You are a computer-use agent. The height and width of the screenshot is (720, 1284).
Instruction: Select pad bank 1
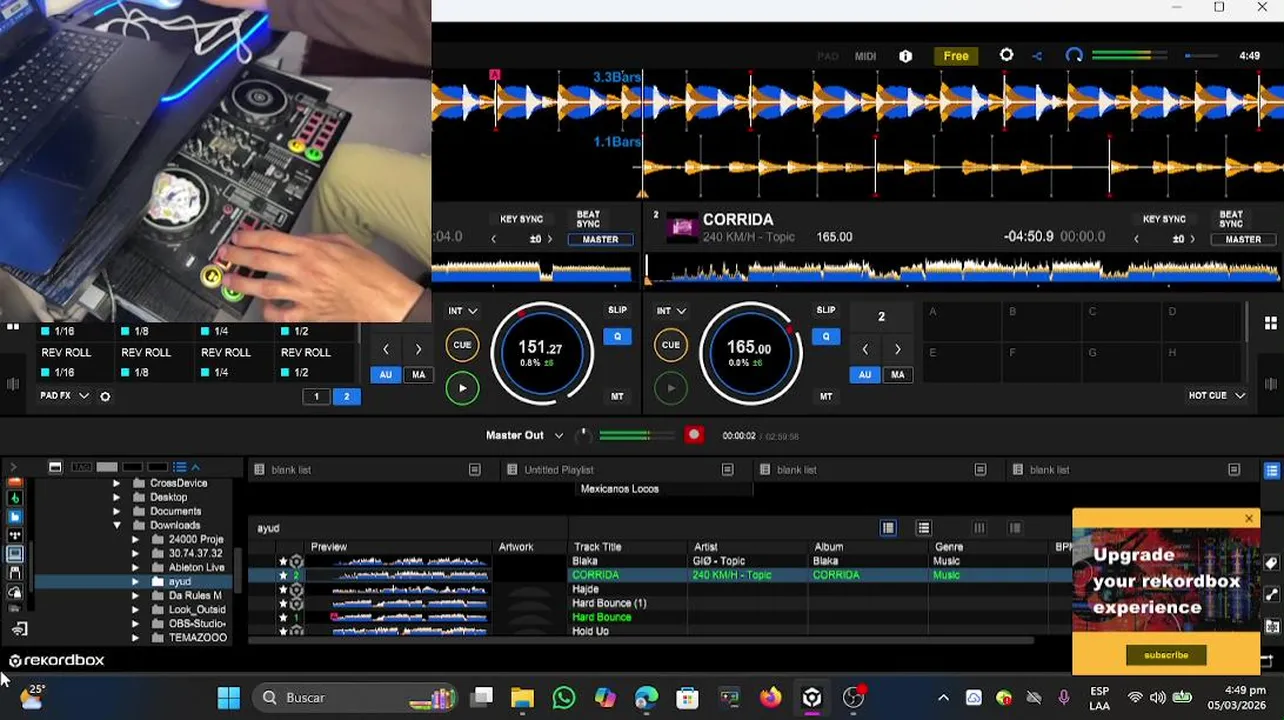click(x=316, y=397)
